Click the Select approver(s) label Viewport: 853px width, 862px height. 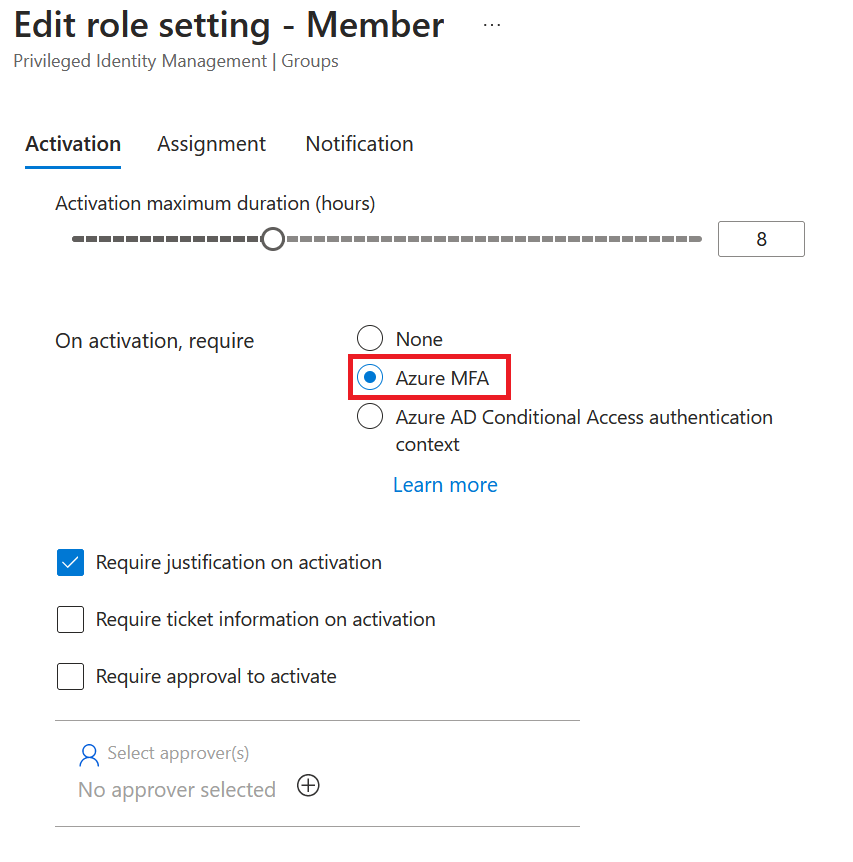[178, 753]
